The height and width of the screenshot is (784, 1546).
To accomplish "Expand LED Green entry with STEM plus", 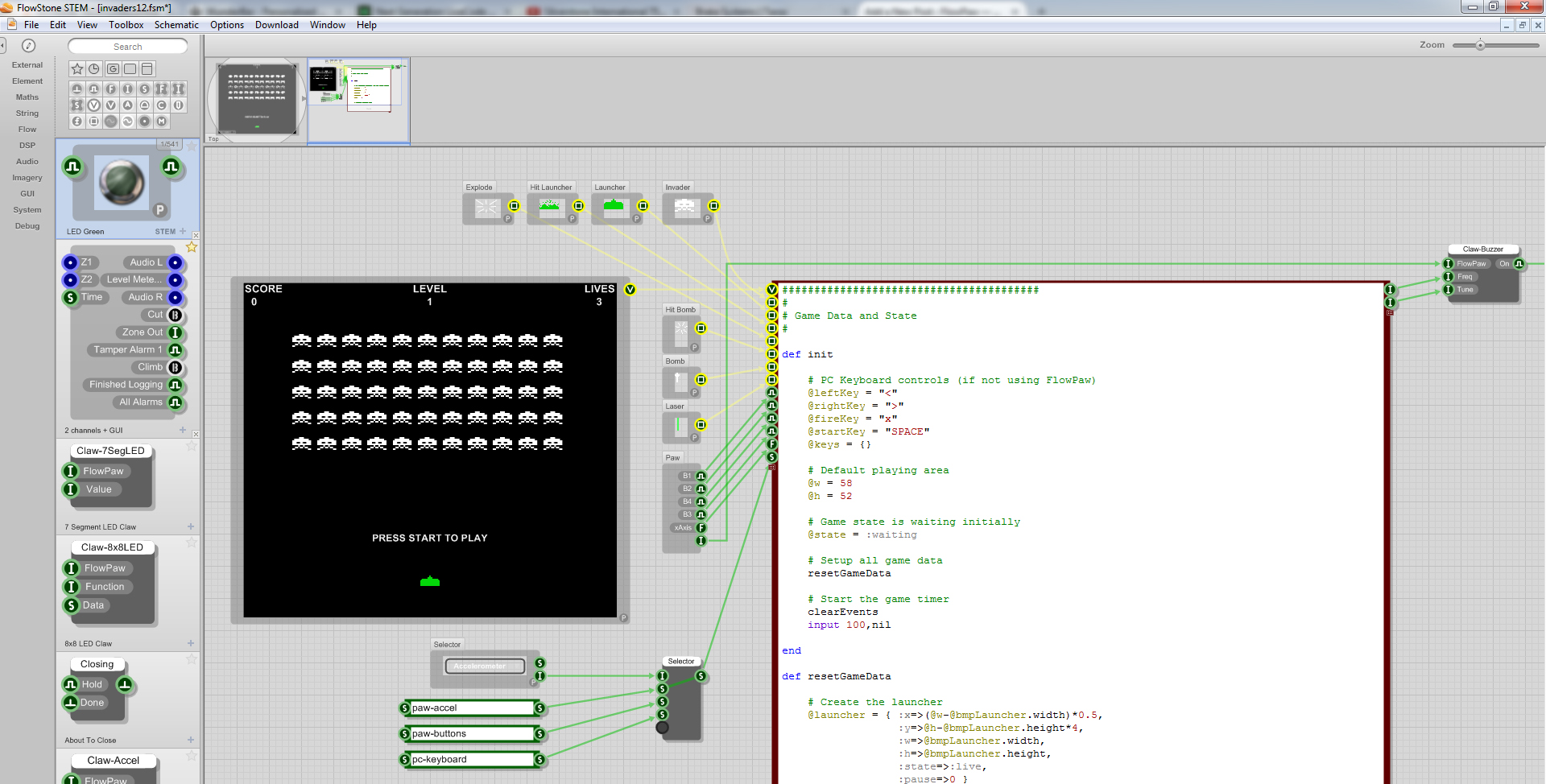I will 183,231.
